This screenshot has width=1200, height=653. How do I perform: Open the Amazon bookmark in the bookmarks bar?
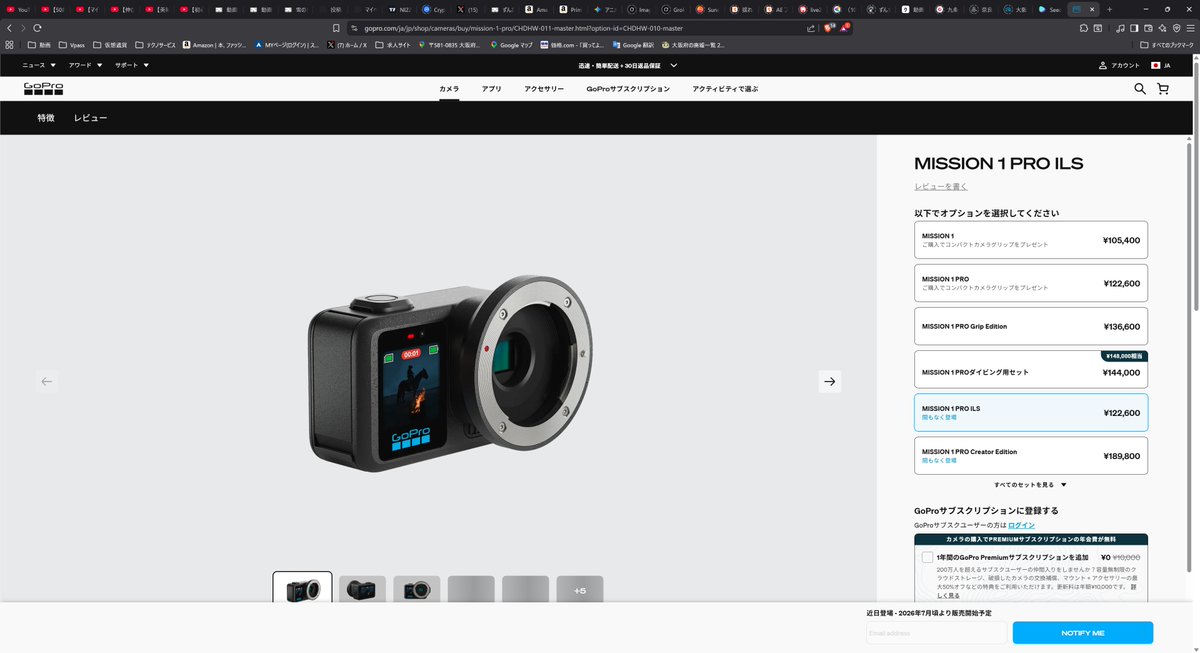213,45
